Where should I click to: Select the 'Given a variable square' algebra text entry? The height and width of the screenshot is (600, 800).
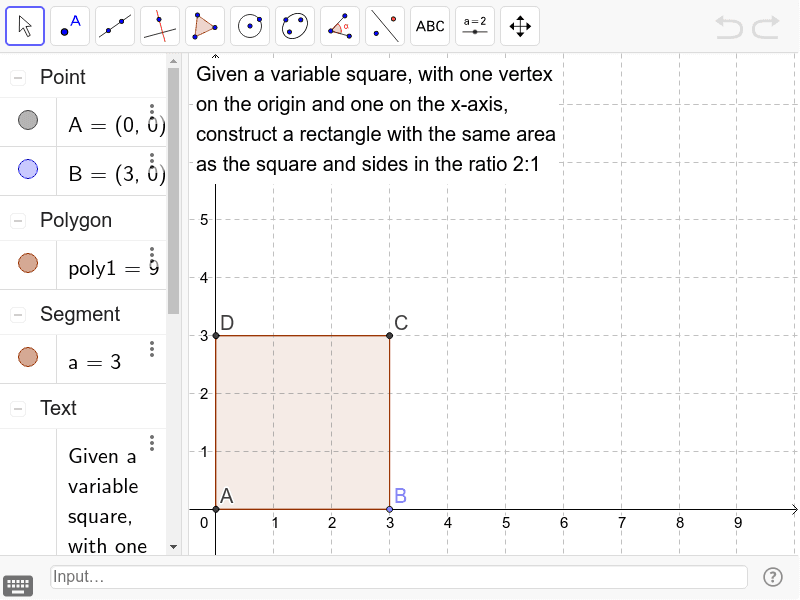(x=107, y=501)
